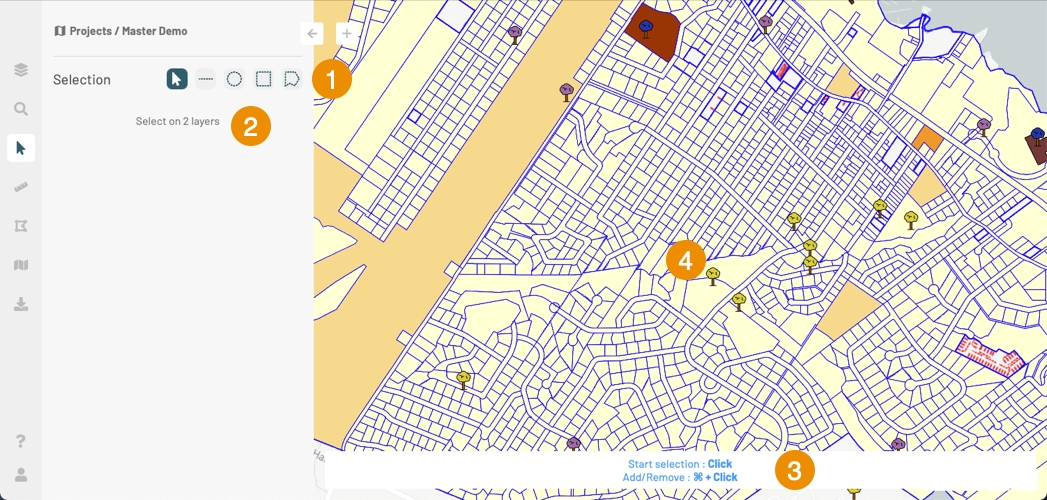Click the 'Projects / Master Demo' breadcrumb

coord(121,31)
